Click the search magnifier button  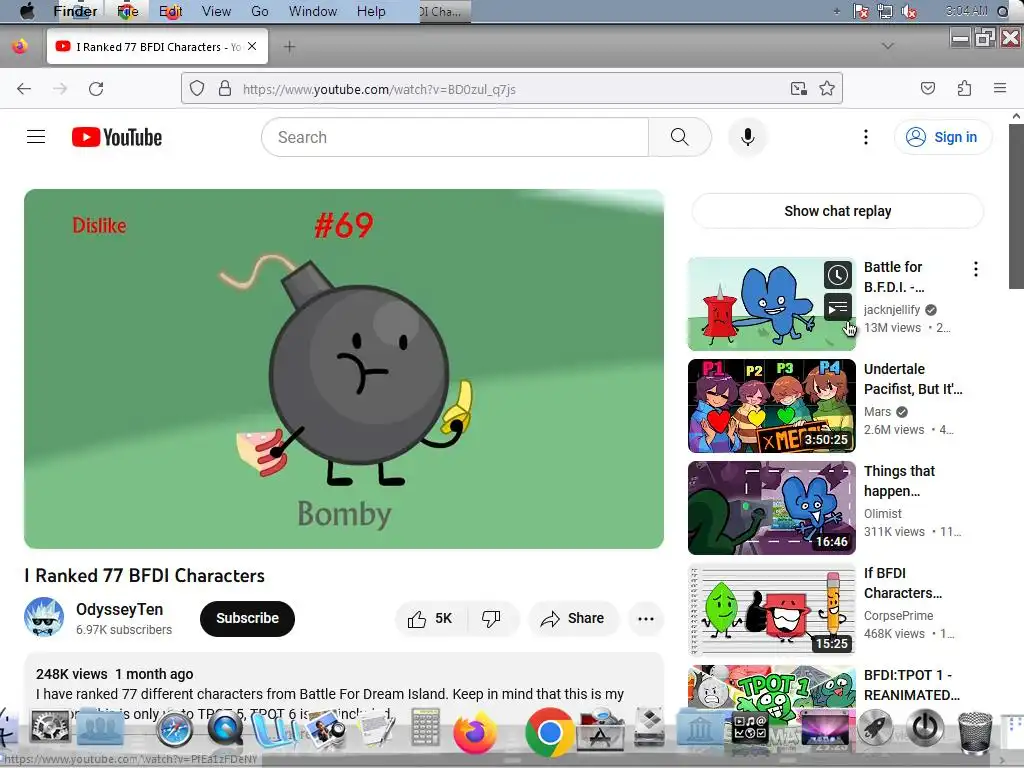pos(679,137)
